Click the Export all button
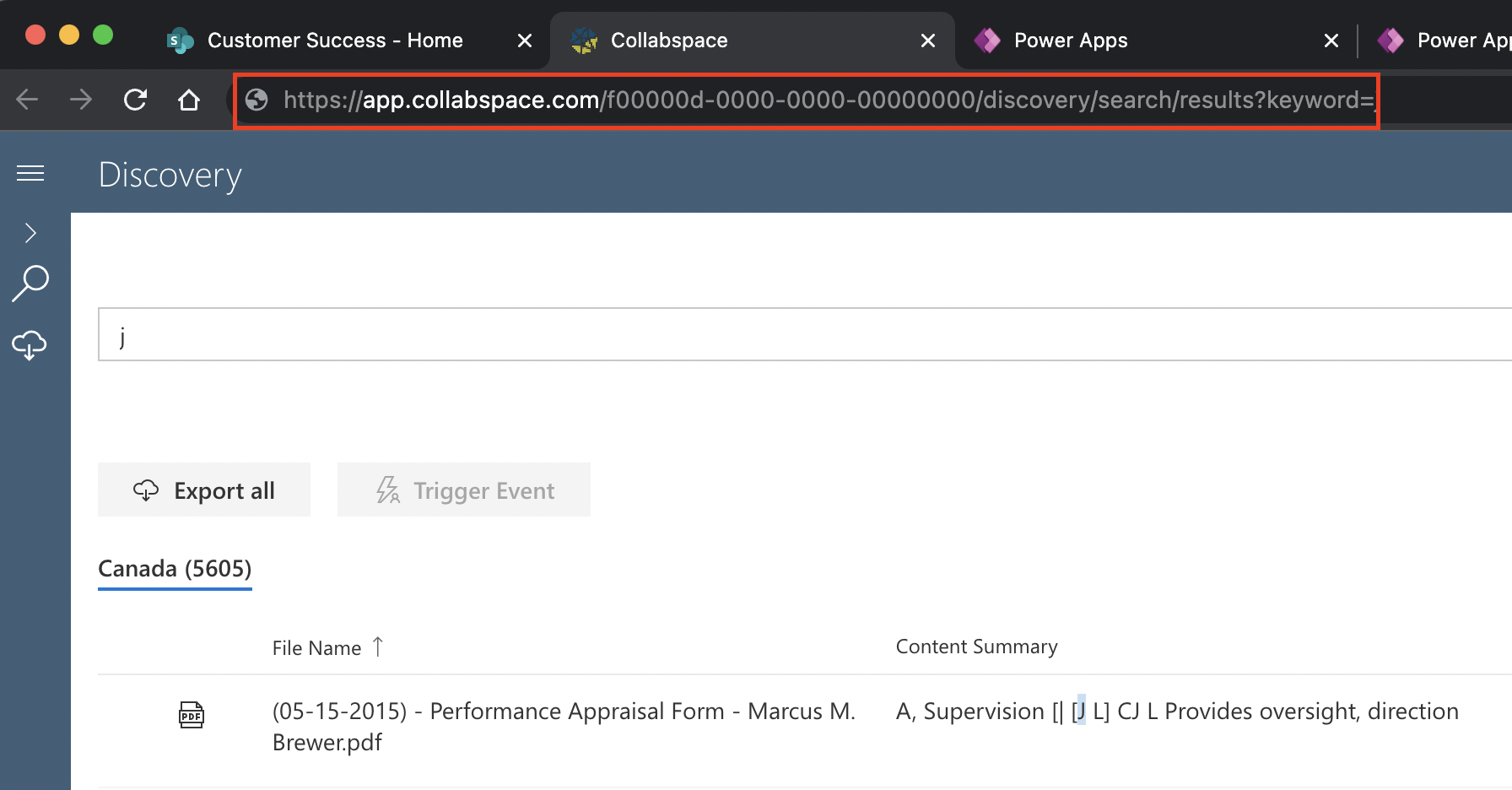The height and width of the screenshot is (790, 1512). [203, 490]
